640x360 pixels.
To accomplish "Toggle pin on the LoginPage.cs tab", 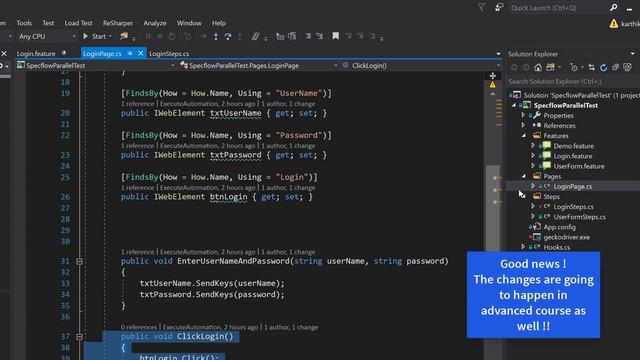I will pyautogui.click(x=130, y=53).
